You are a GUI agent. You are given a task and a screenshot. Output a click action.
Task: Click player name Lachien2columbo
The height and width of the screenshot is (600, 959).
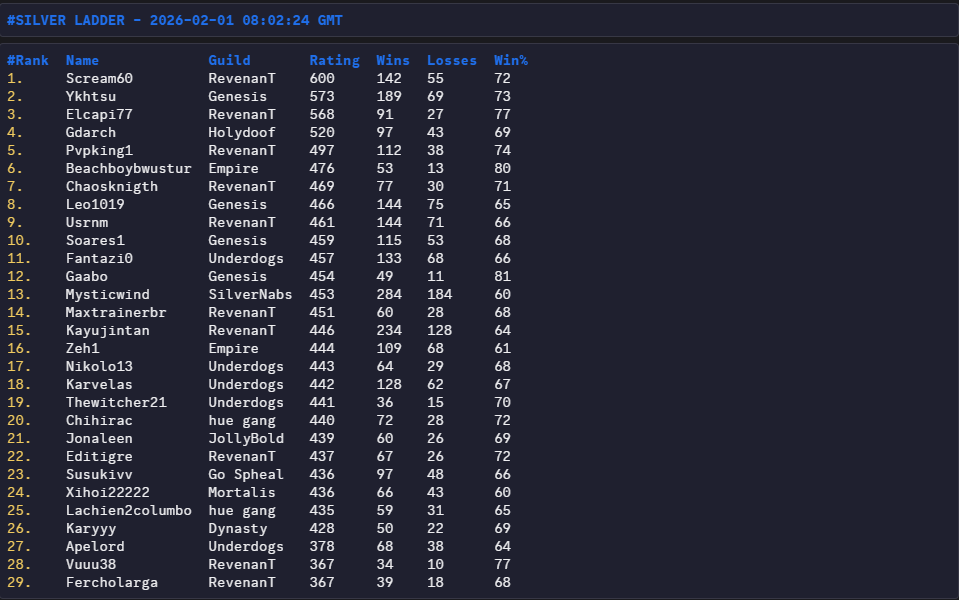point(128,510)
